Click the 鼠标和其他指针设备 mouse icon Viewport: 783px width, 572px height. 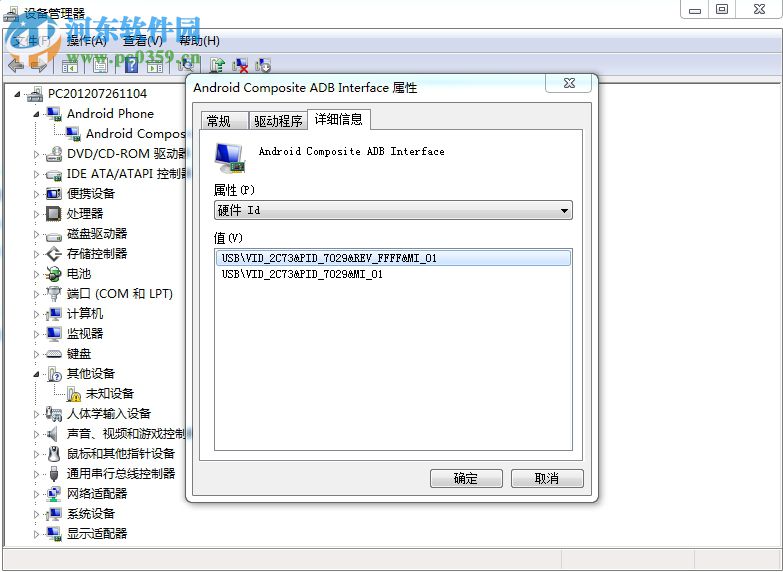point(54,454)
